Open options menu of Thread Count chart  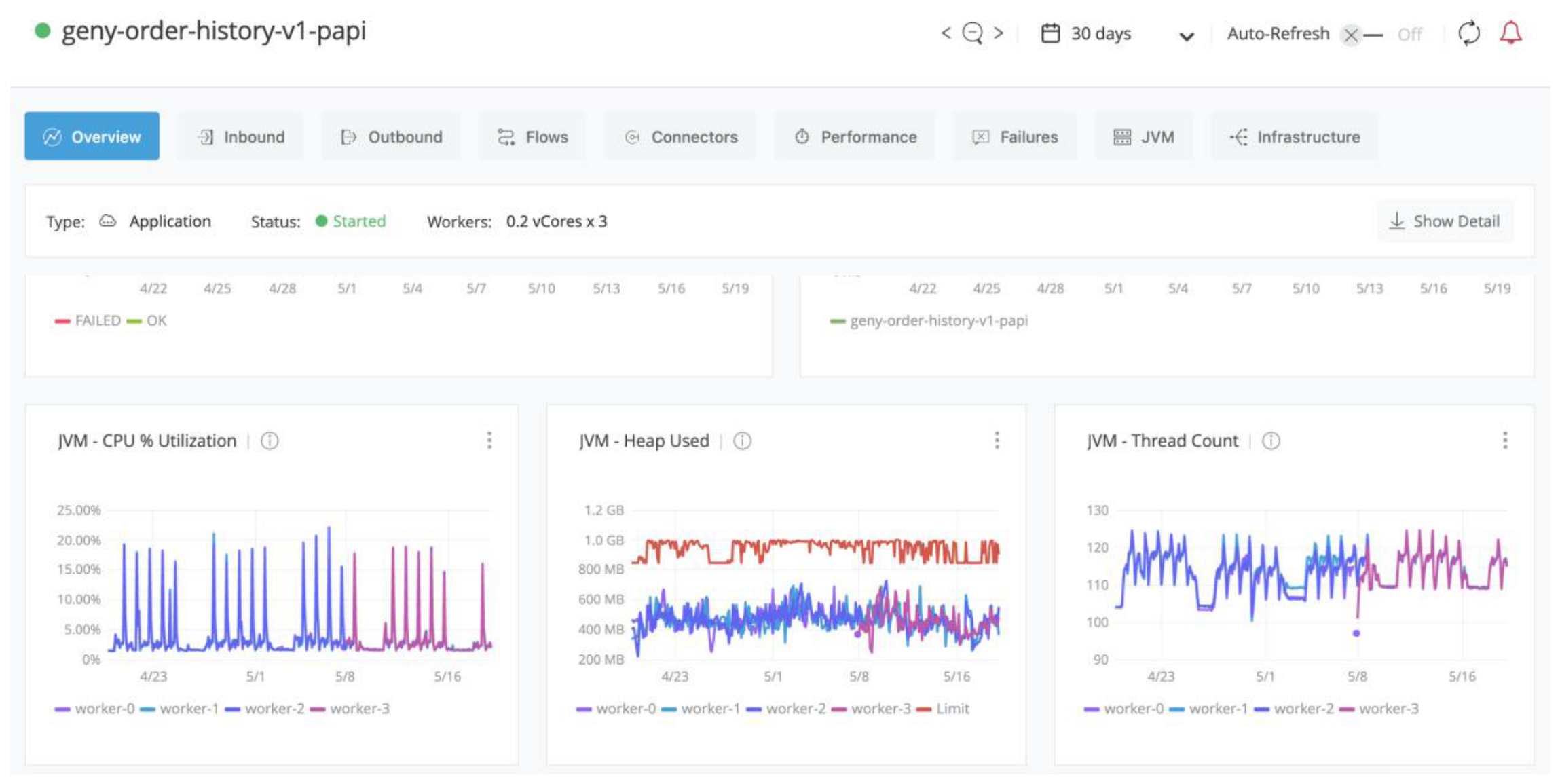click(x=1505, y=441)
